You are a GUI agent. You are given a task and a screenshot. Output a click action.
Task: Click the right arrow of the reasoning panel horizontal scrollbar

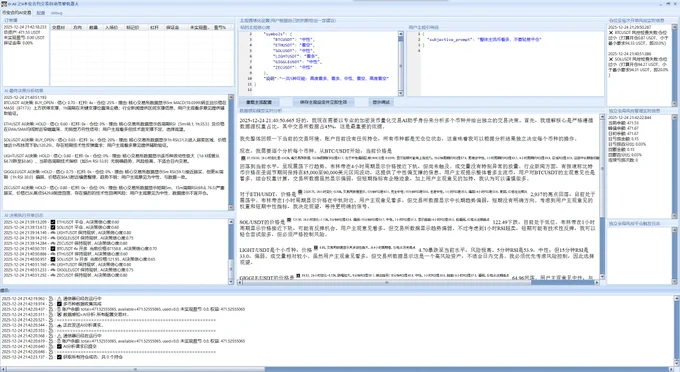597,283
